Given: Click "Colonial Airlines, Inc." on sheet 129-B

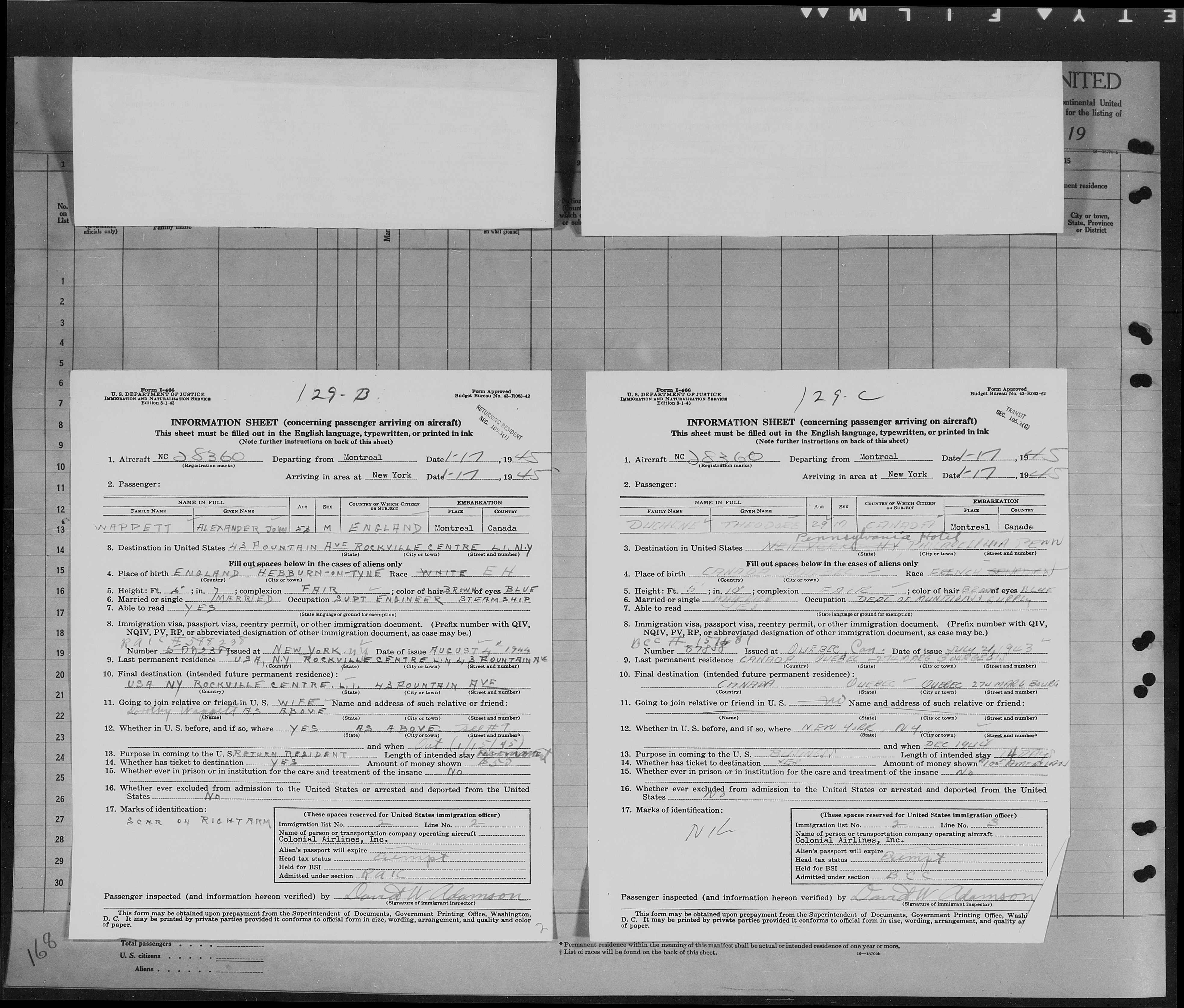Looking at the screenshot, I should click(x=333, y=839).
